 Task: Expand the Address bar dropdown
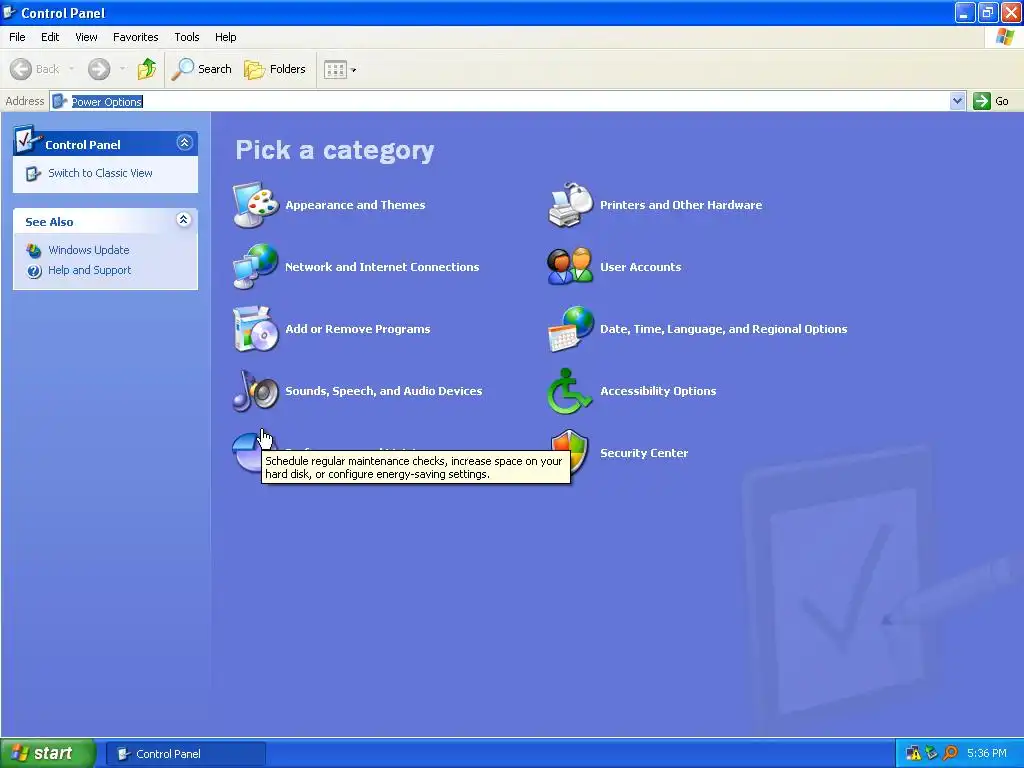[957, 101]
